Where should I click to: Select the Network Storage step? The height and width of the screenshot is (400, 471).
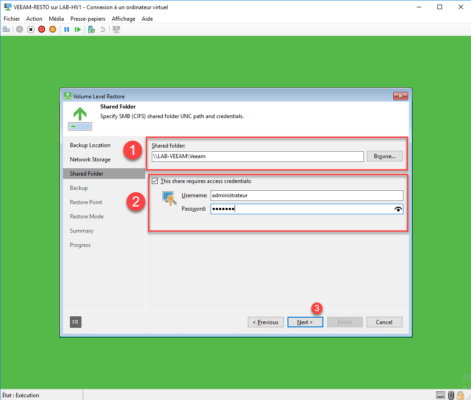tap(90, 160)
